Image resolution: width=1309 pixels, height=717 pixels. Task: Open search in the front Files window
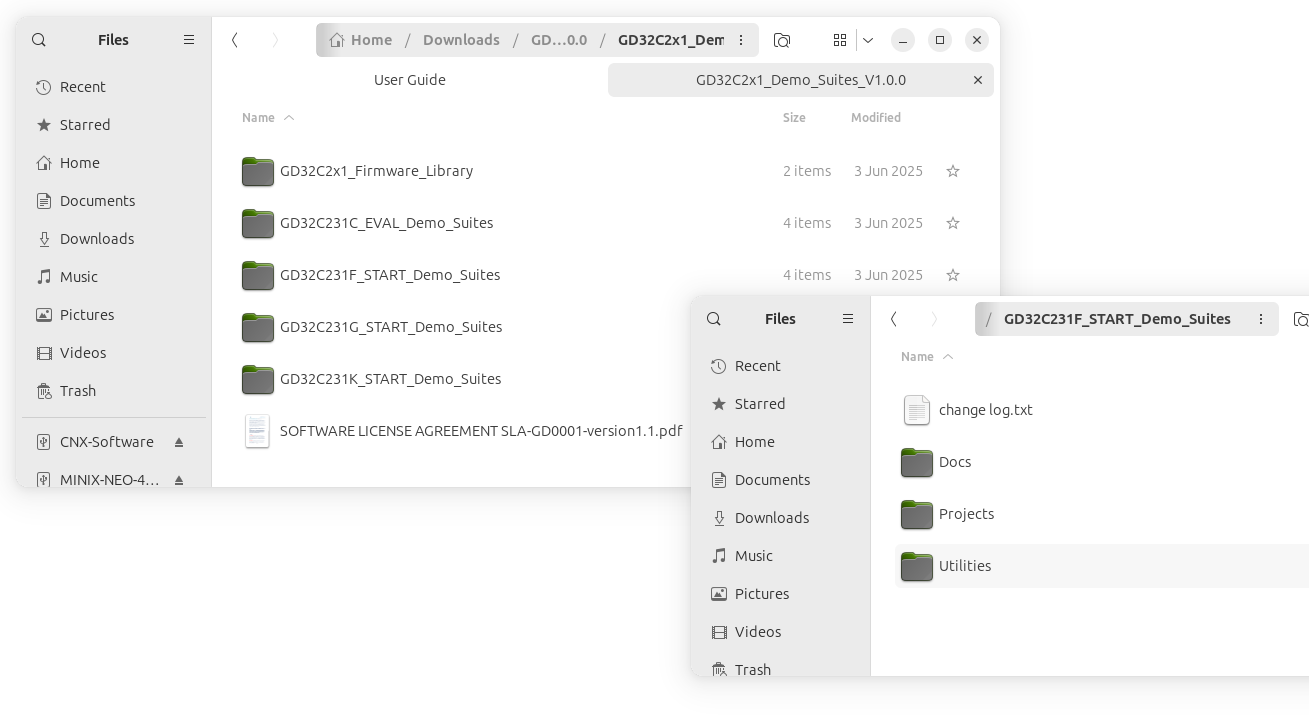[x=714, y=319]
